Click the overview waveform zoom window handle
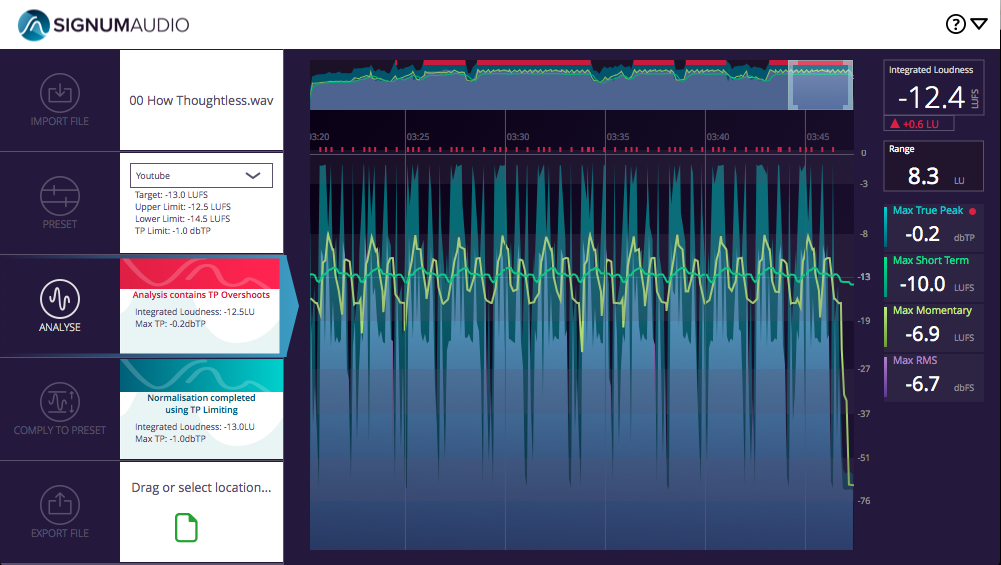 click(821, 85)
